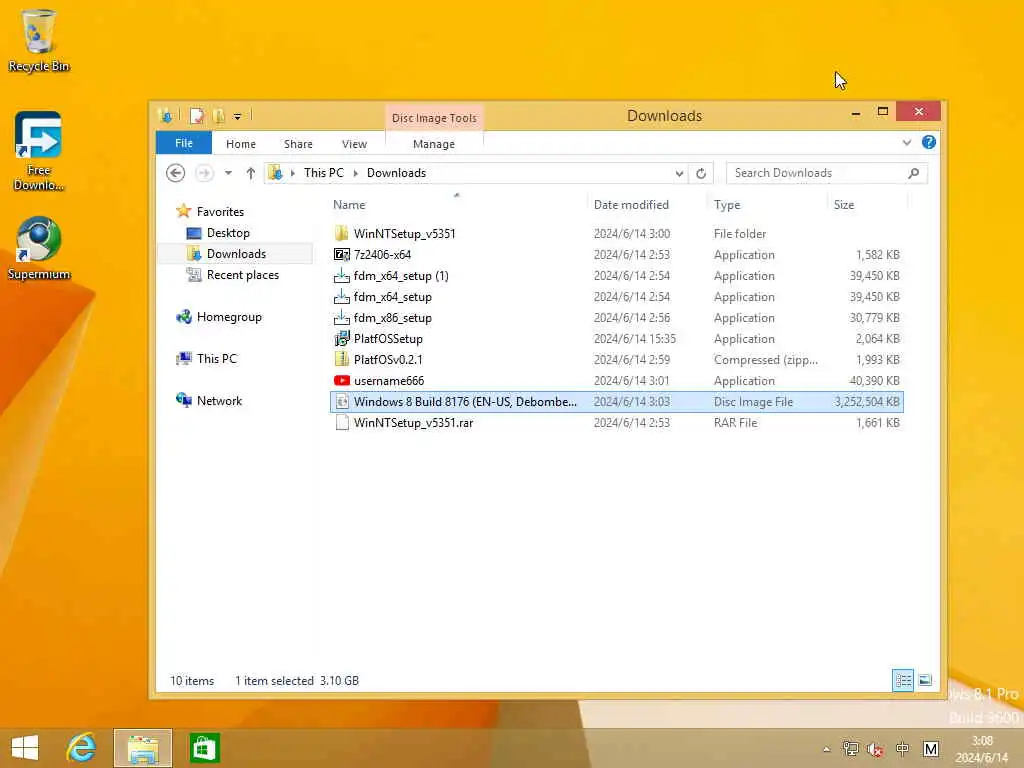Show hidden tray icons arrow
The image size is (1024, 768).
pos(827,749)
